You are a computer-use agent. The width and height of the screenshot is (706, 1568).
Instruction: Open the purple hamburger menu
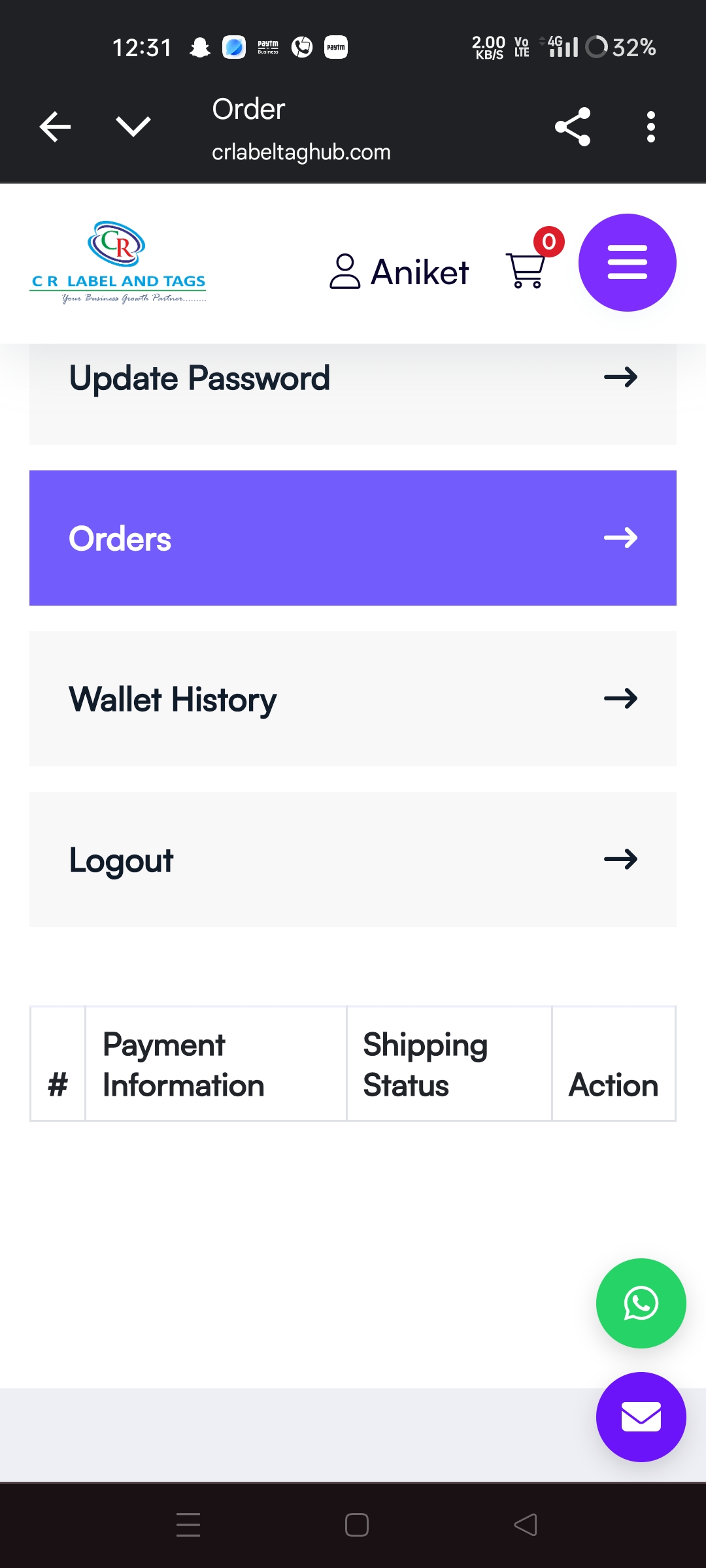[627, 263]
